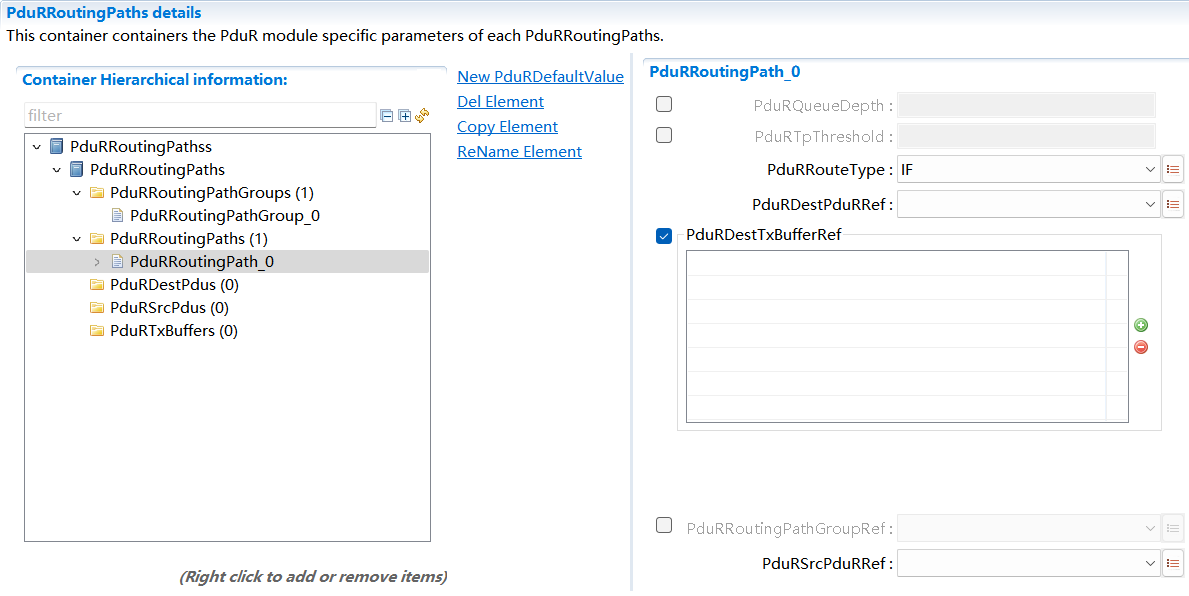Select PduRTxBuffers (0) tree item
Viewport: 1189px width, 596px height.
(174, 331)
